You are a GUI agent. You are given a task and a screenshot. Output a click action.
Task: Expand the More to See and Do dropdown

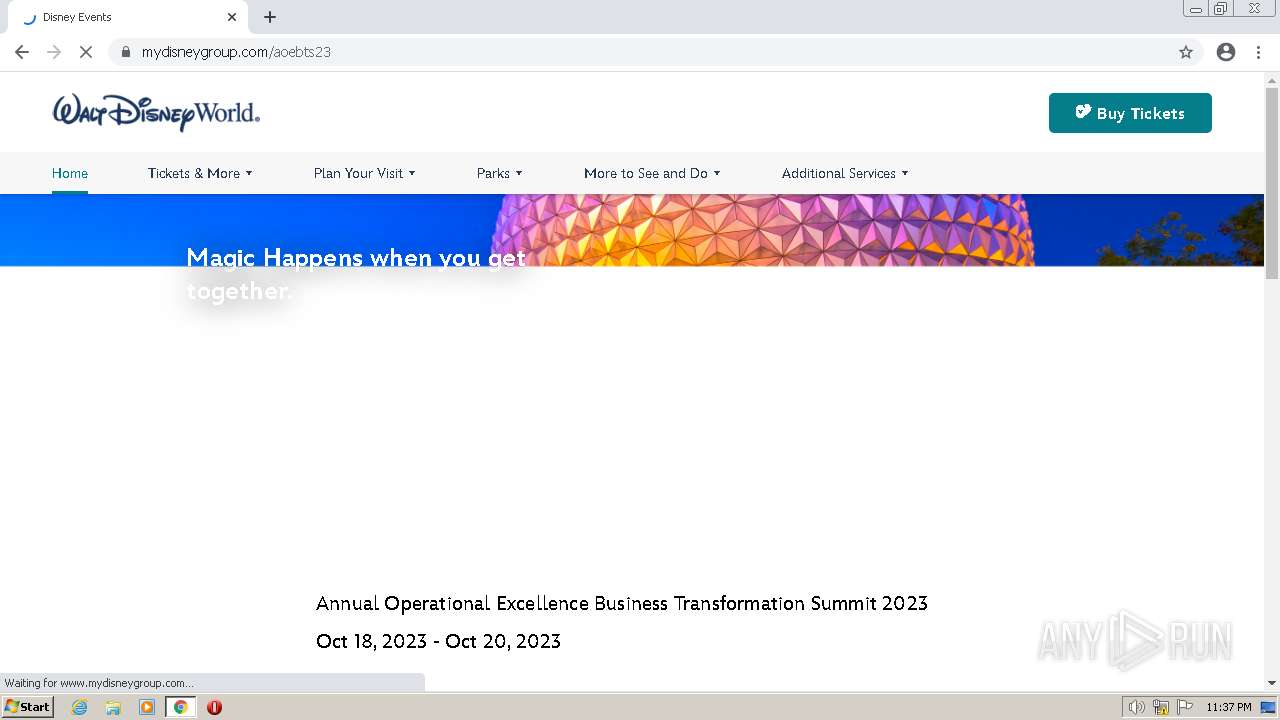(x=652, y=173)
